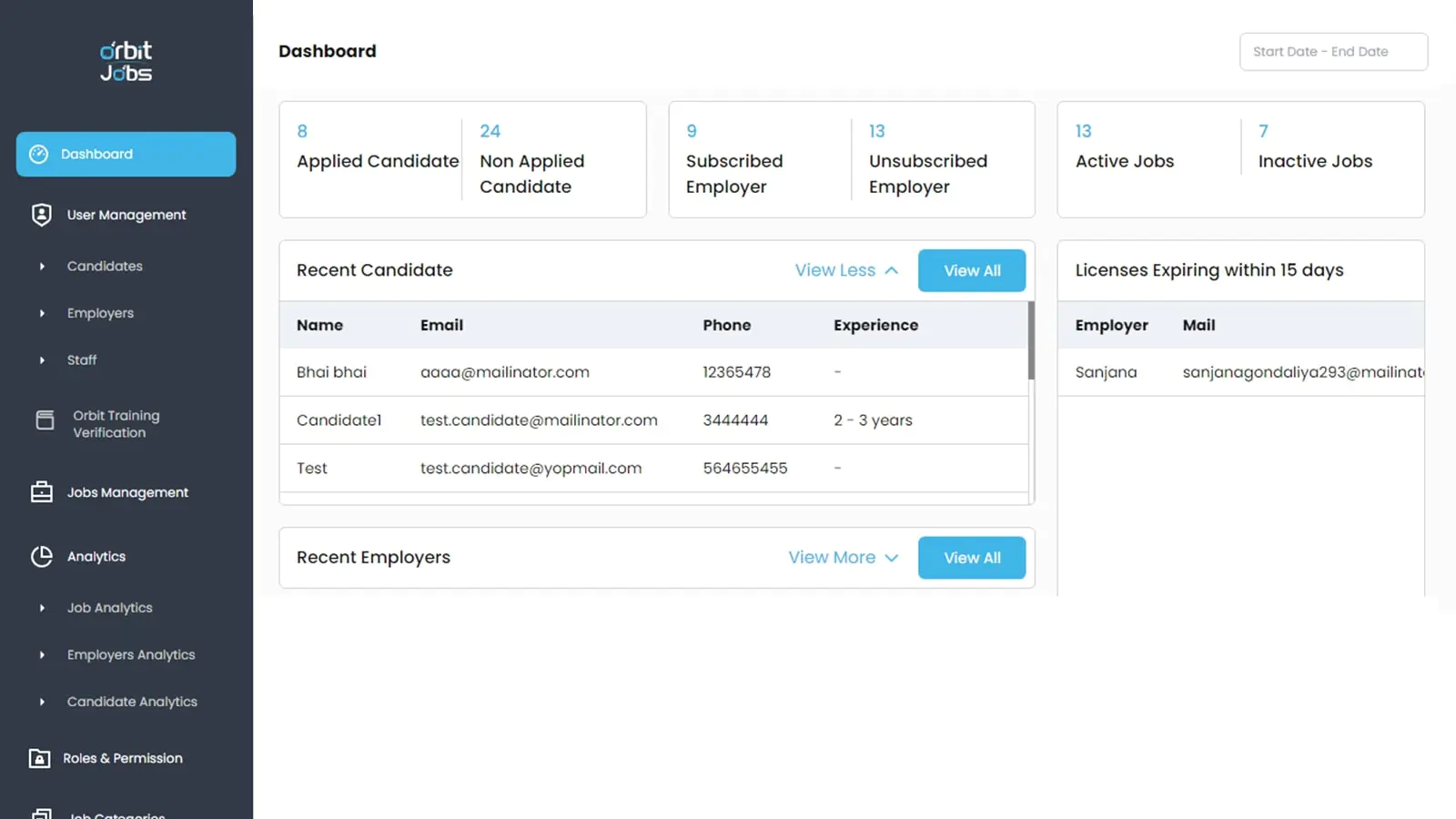Screen dimensions: 1456x819
Task: Open the Non Applied Candidate stat
Action: [532, 160]
